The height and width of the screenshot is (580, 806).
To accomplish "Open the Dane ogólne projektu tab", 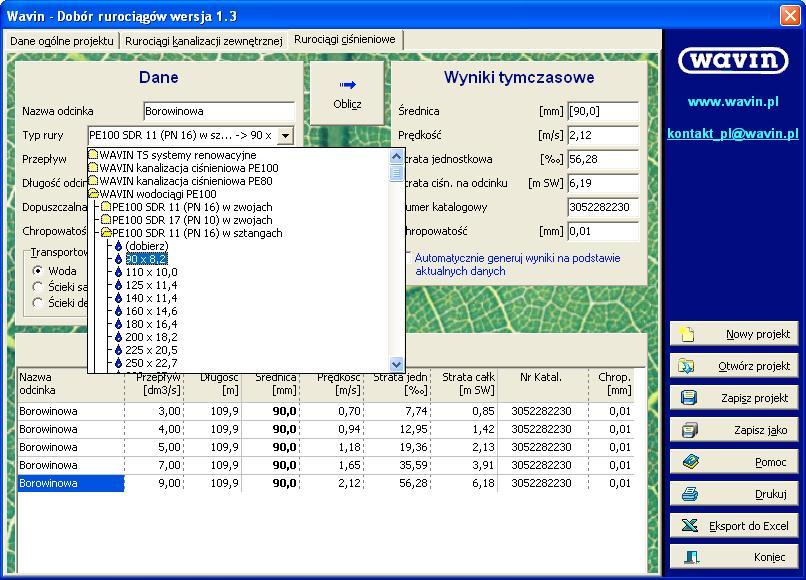I will [x=62, y=41].
